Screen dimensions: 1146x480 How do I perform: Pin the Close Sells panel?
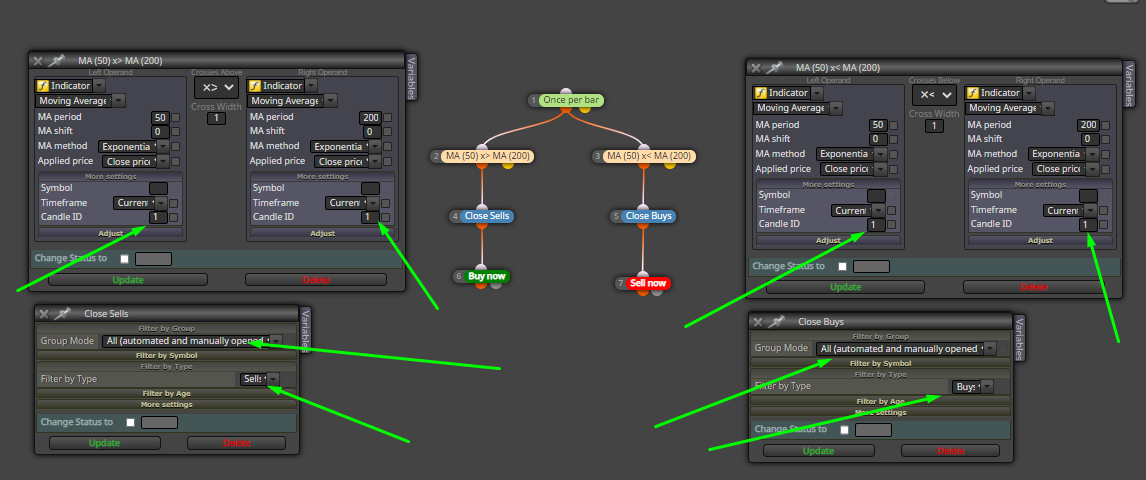tap(63, 314)
